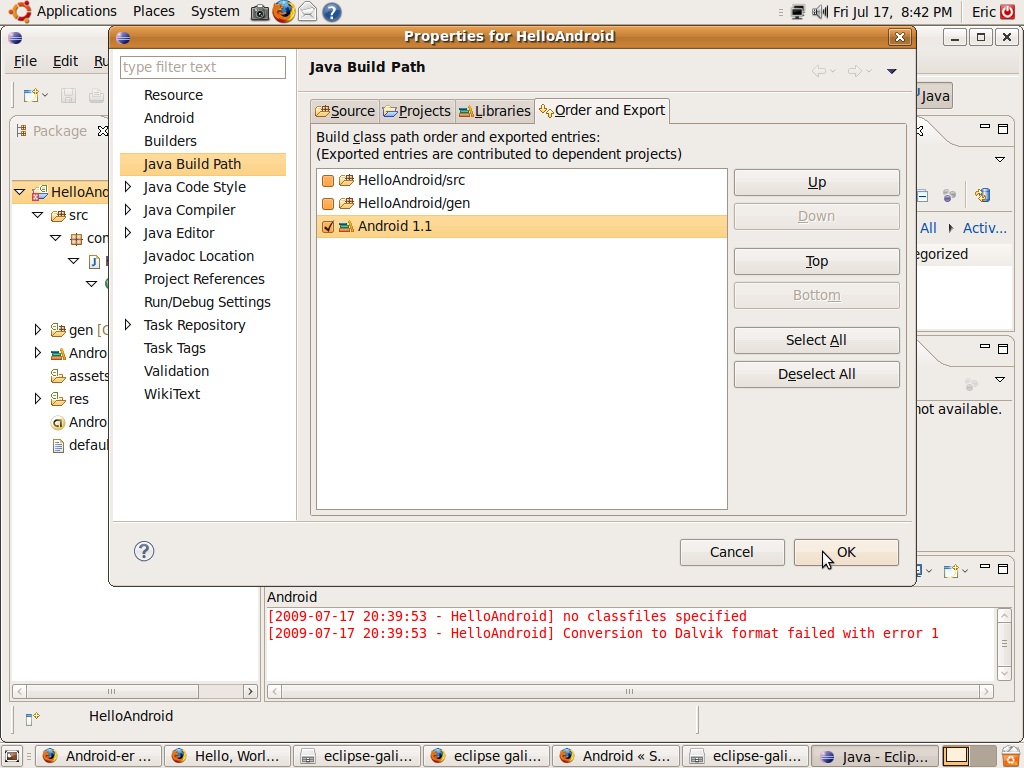Click the HelloAndroid project icon in Package Explorer

(x=40, y=192)
